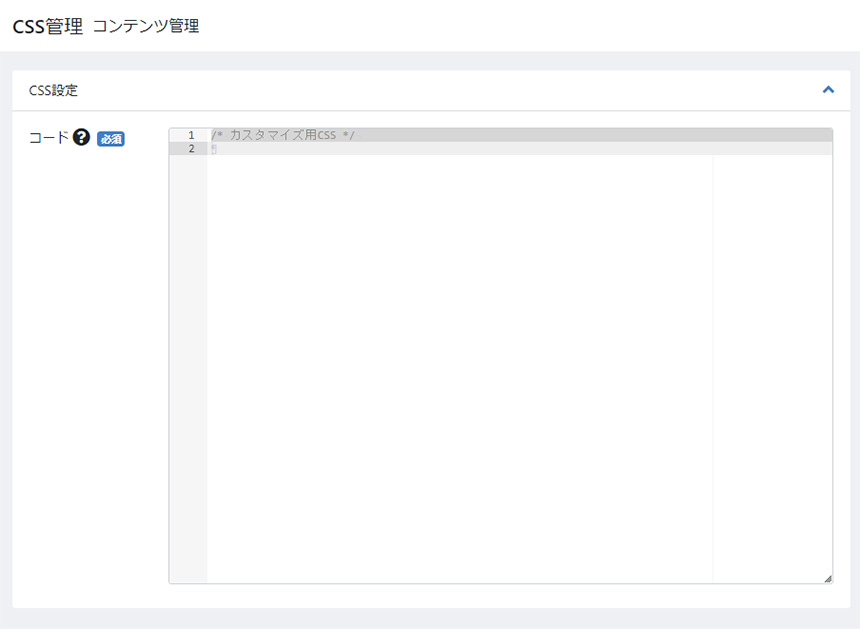The height and width of the screenshot is (629, 860).
Task: Collapse the CSS設定 panel with the chevron
Action: click(x=827, y=90)
